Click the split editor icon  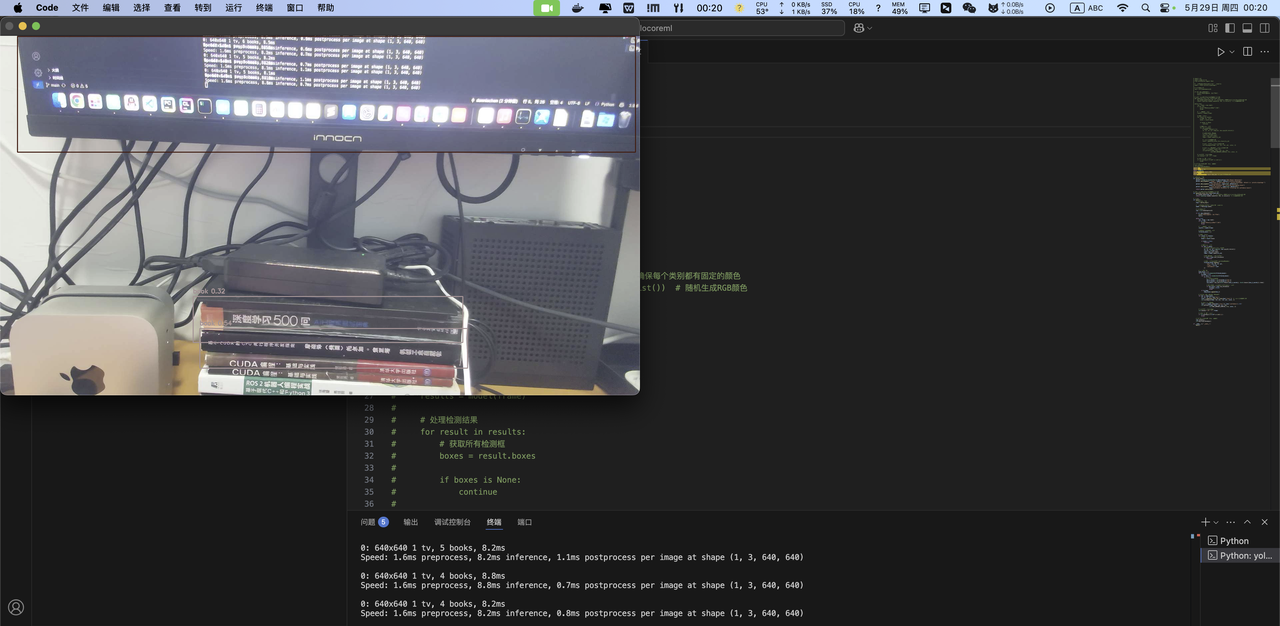(1247, 52)
